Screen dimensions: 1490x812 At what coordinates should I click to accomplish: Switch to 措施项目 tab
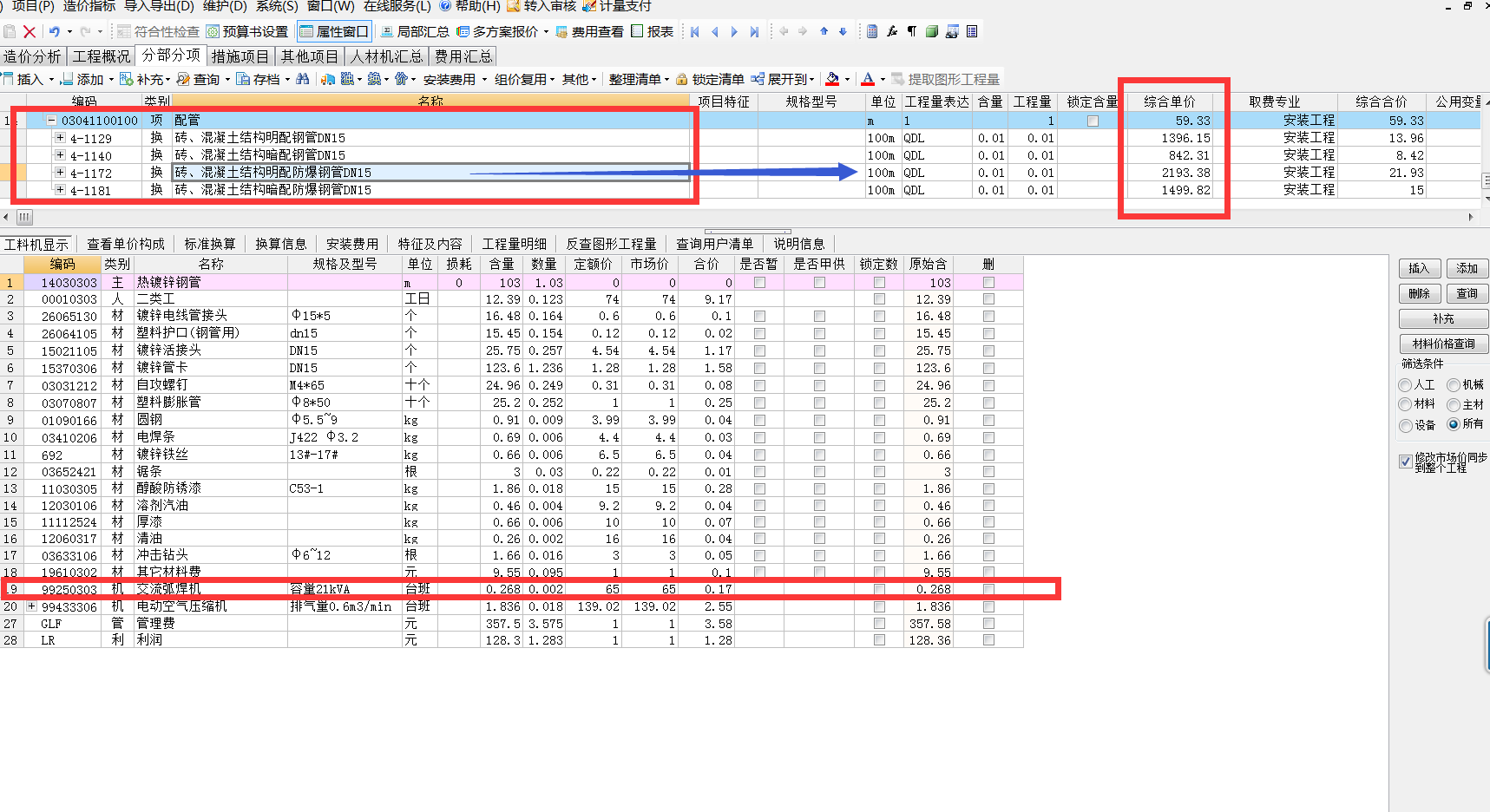click(x=240, y=56)
